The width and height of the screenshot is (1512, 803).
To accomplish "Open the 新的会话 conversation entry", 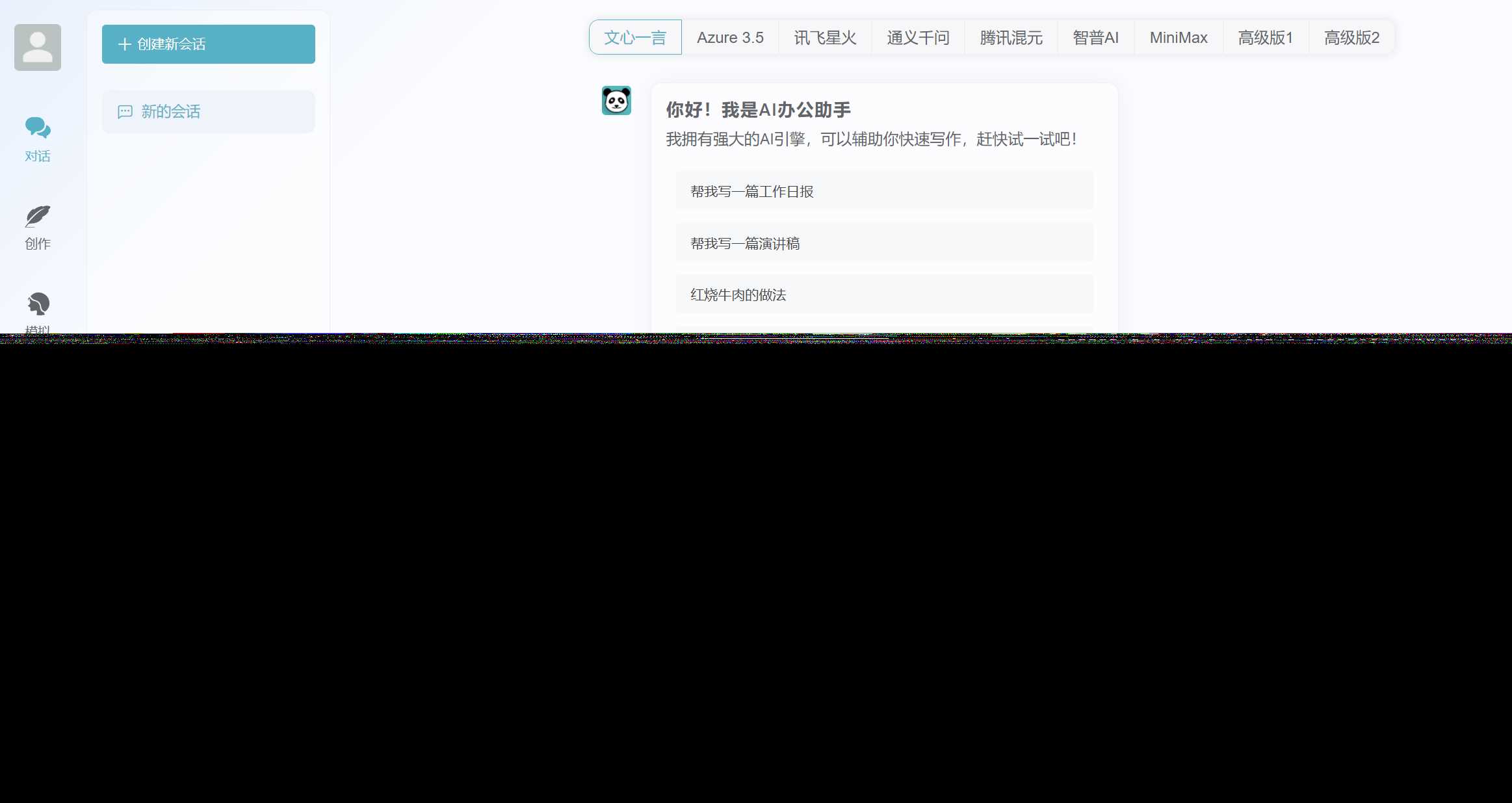I will coord(208,111).
